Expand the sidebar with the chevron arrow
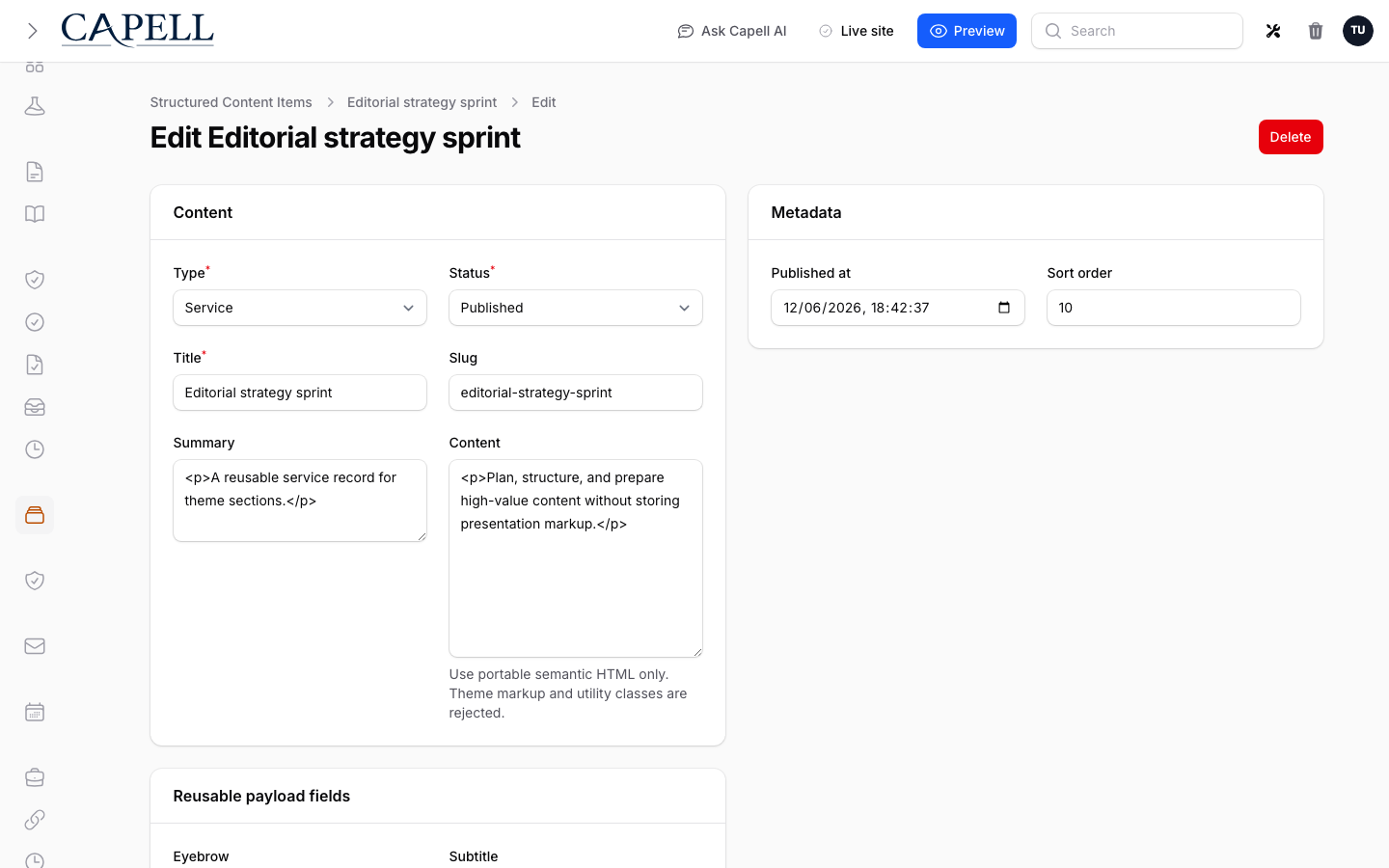 coord(33,31)
